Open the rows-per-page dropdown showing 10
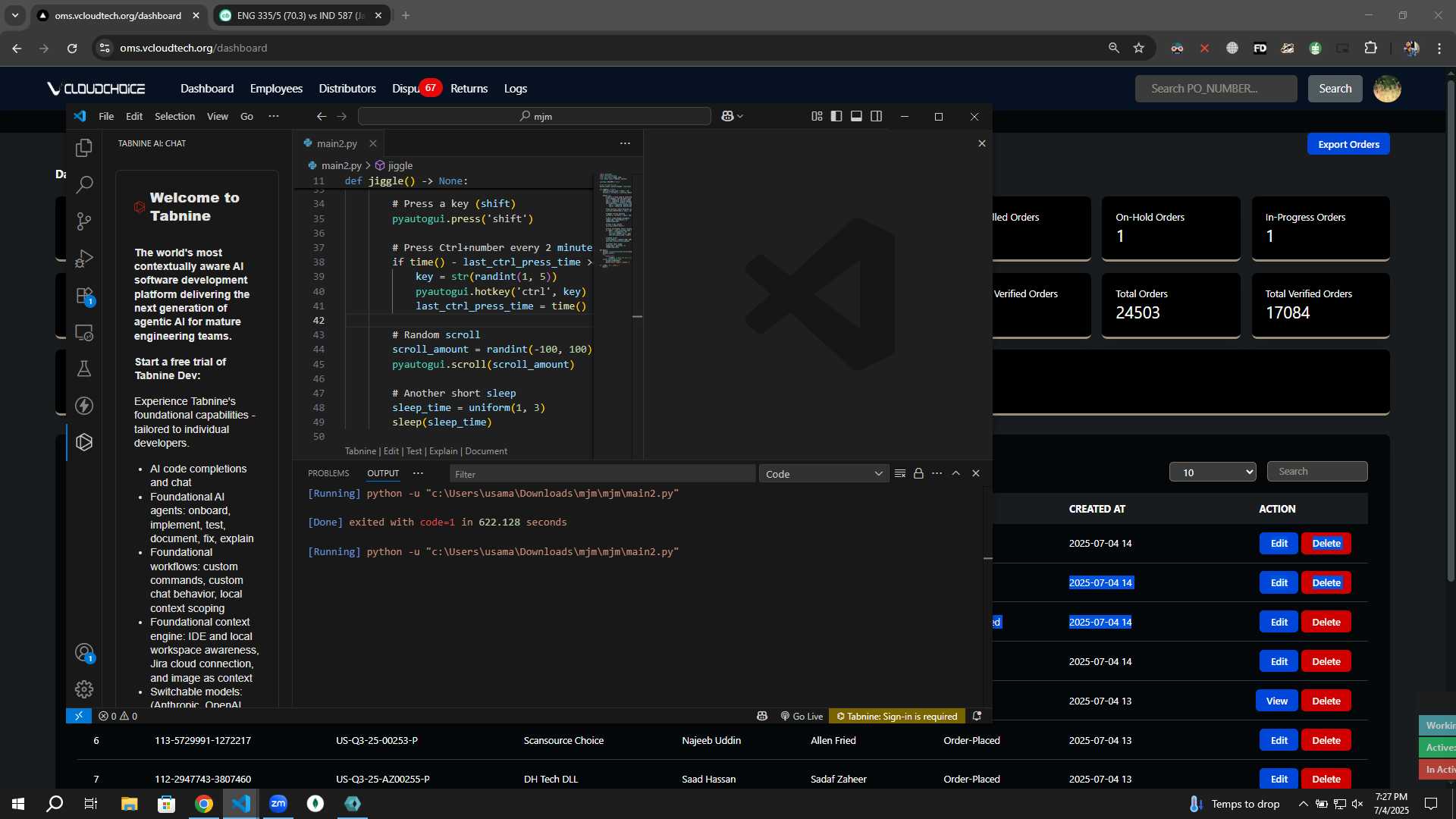 pos(1213,472)
